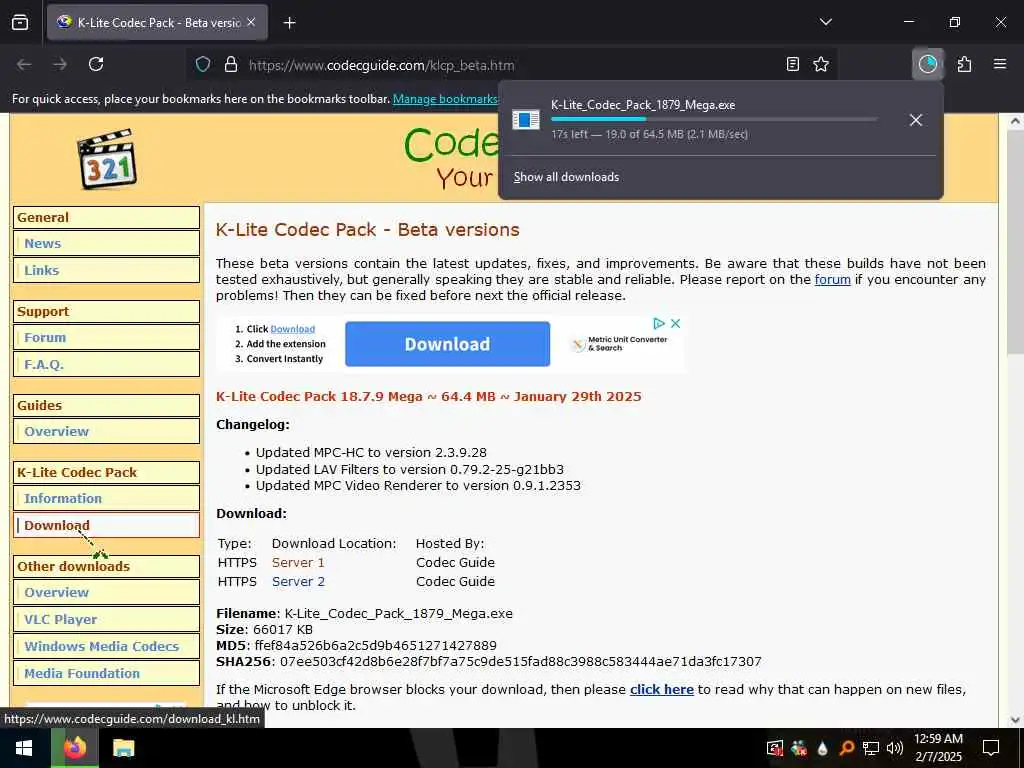Open Media Foundation sidebar item

(x=106, y=673)
